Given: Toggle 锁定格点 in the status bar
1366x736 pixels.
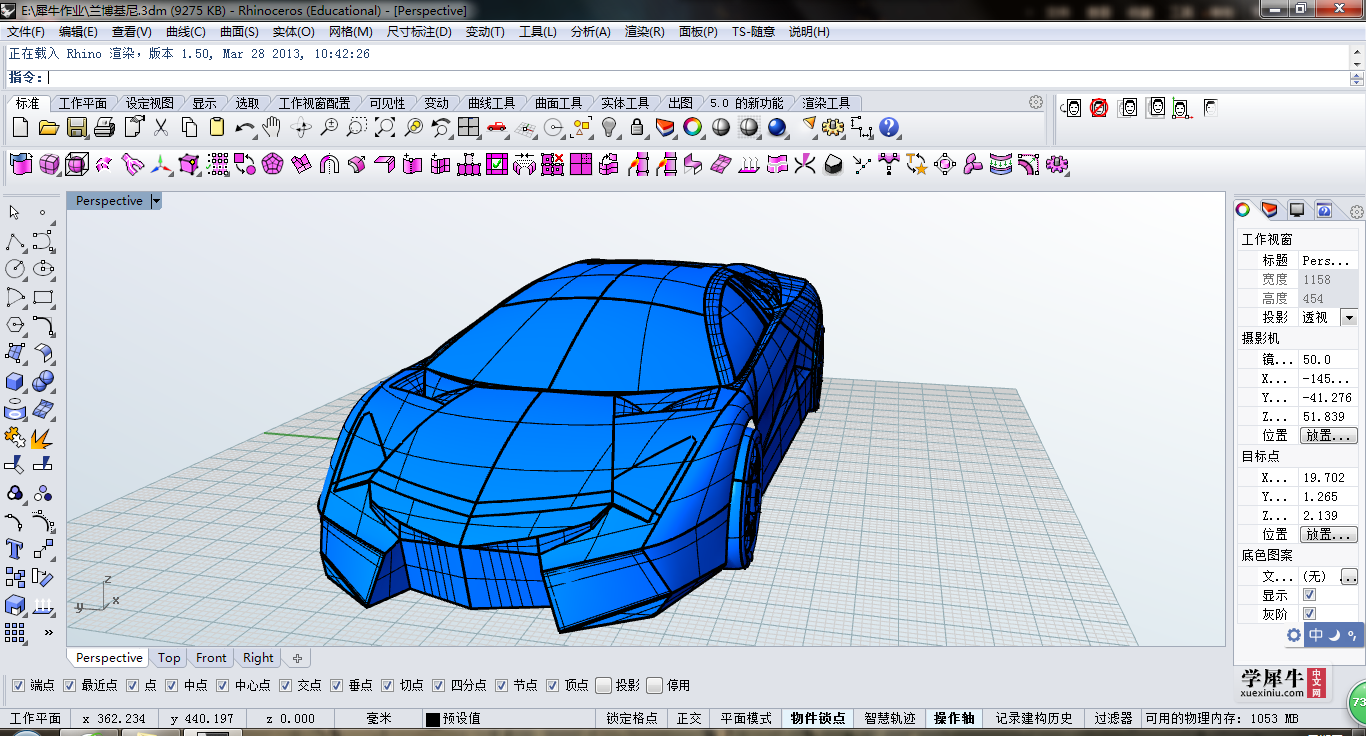Looking at the screenshot, I should pos(632,718).
